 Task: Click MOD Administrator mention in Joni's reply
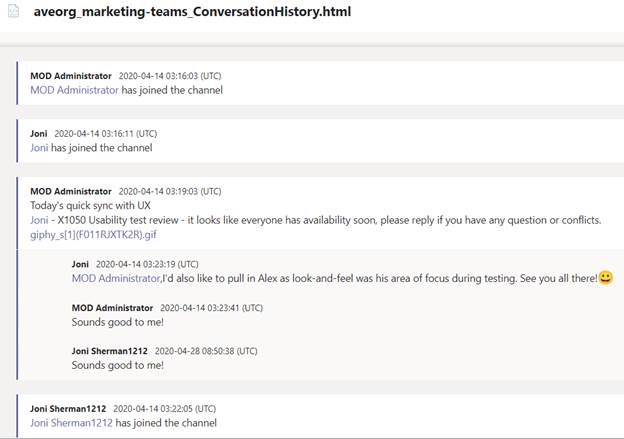116,278
